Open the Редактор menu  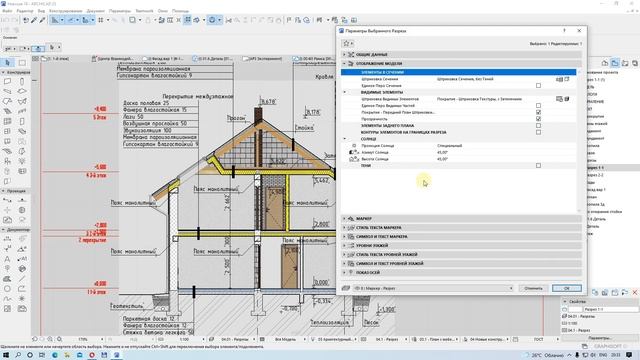[25, 11]
